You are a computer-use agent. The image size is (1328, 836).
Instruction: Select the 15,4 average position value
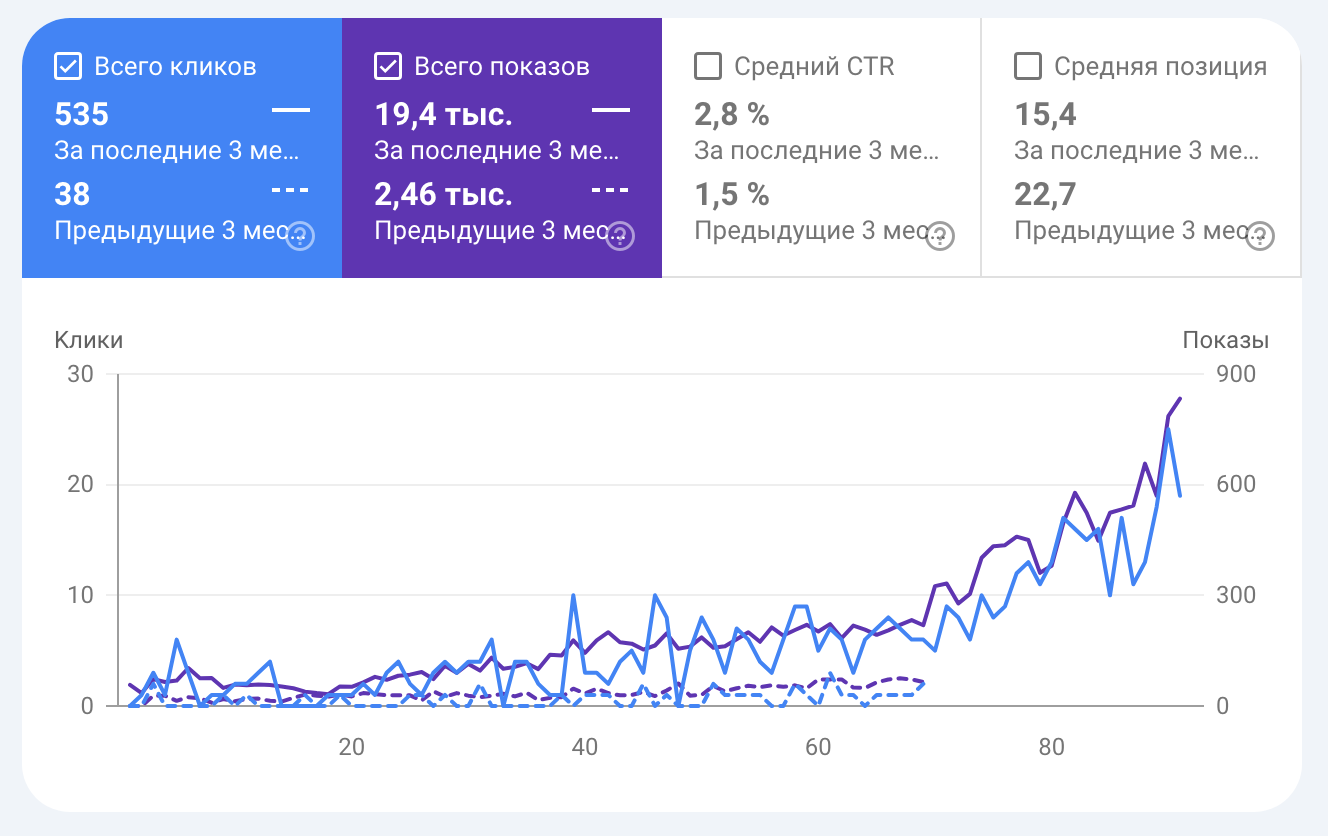[1046, 115]
